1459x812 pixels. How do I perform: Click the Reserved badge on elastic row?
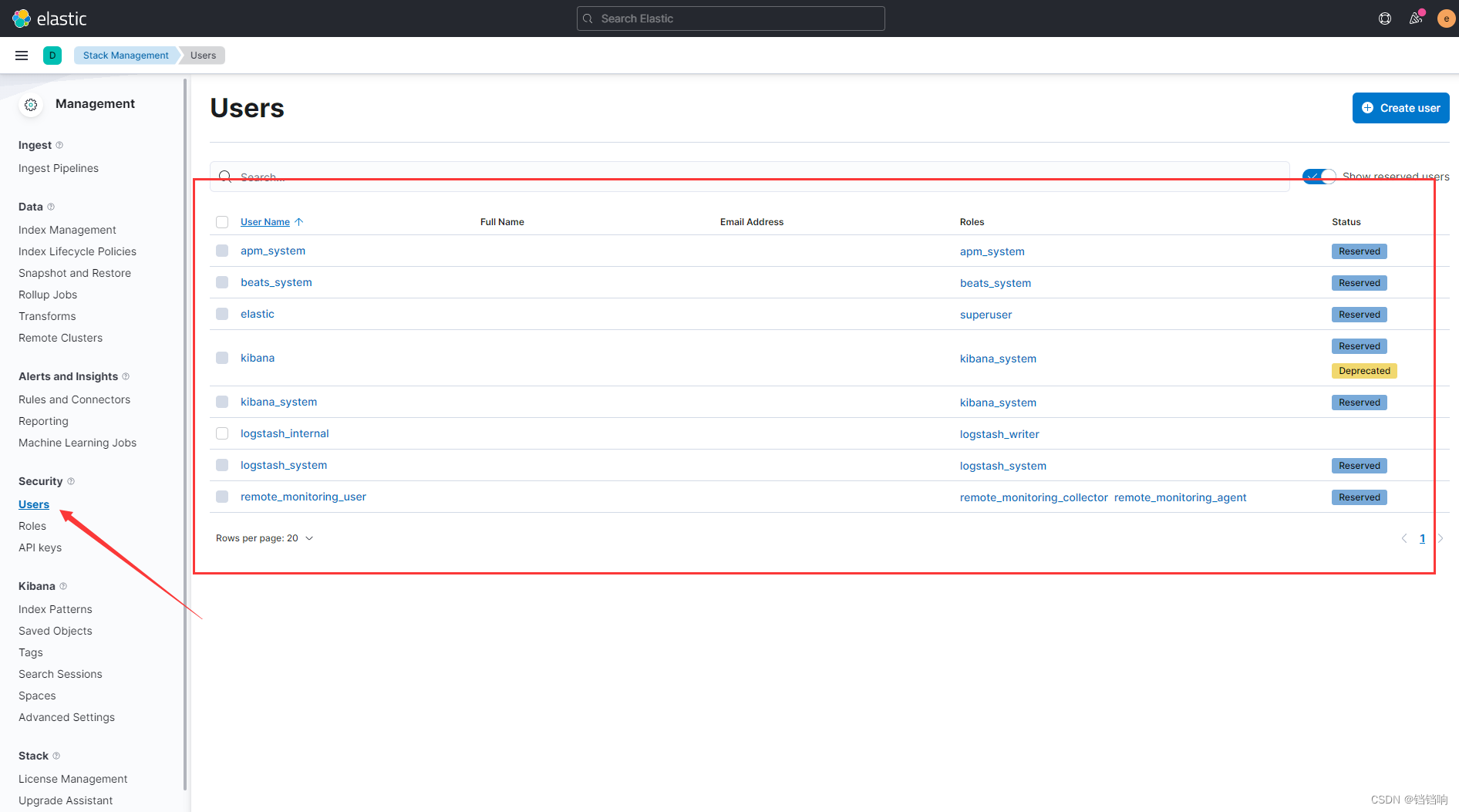1360,315
